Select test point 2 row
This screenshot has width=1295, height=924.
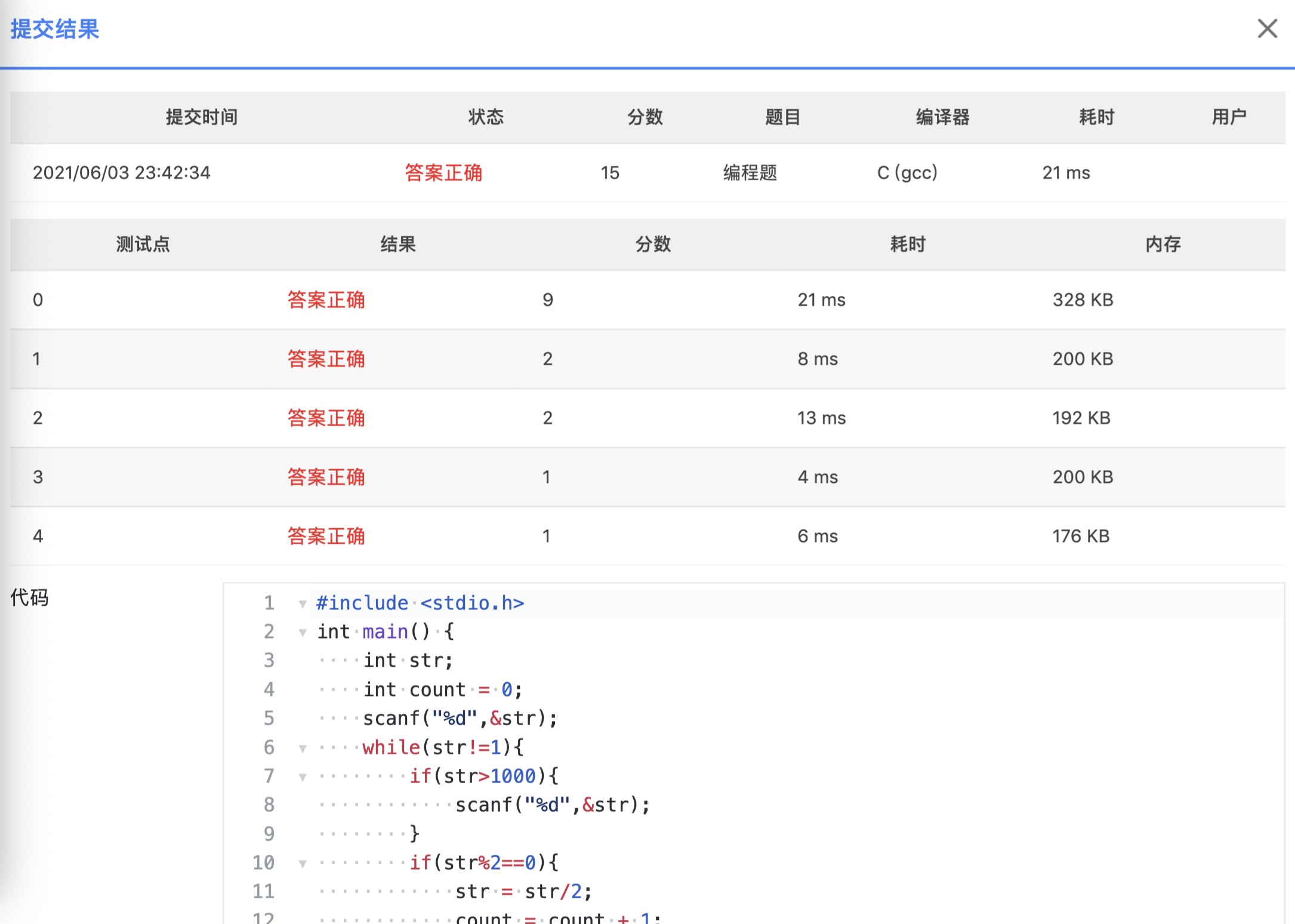click(x=647, y=418)
